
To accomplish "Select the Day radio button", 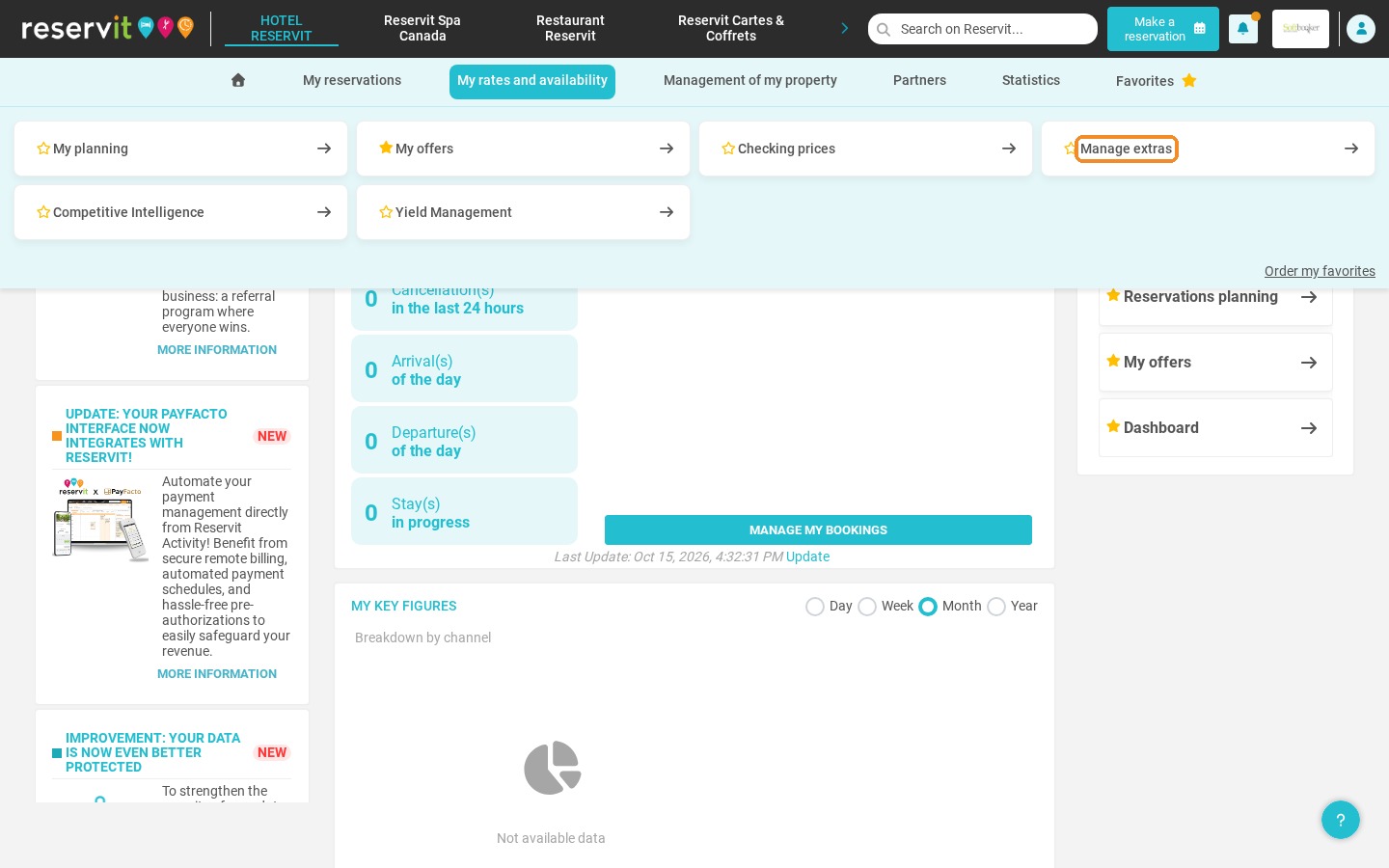I will tap(815, 607).
